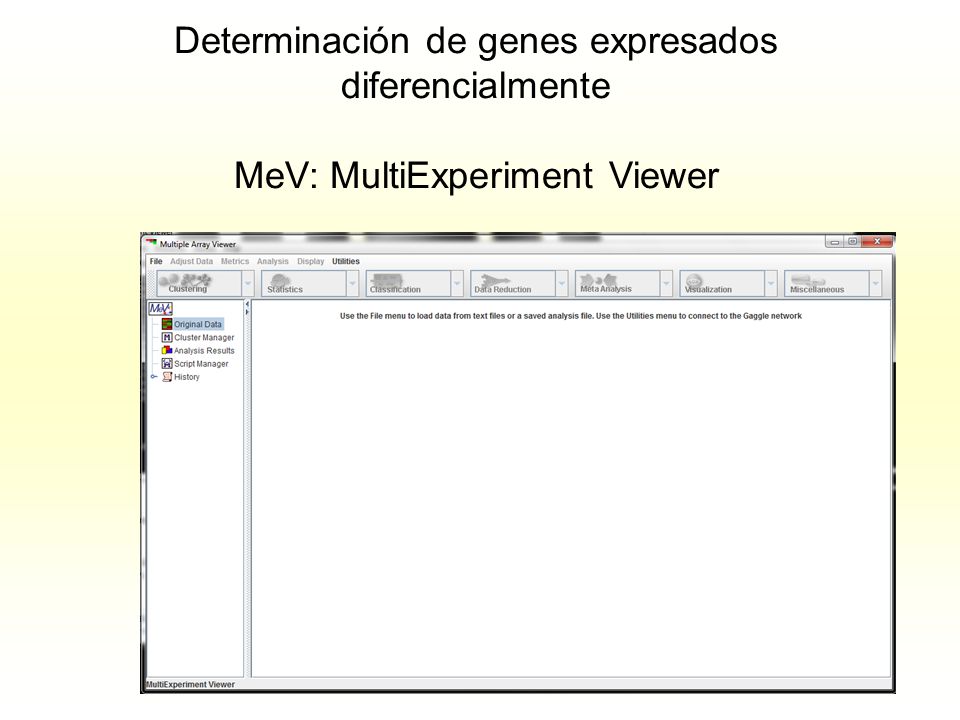Close the Multiple Array Viewer window
Image resolution: width=960 pixels, height=720 pixels.
pos(877,242)
